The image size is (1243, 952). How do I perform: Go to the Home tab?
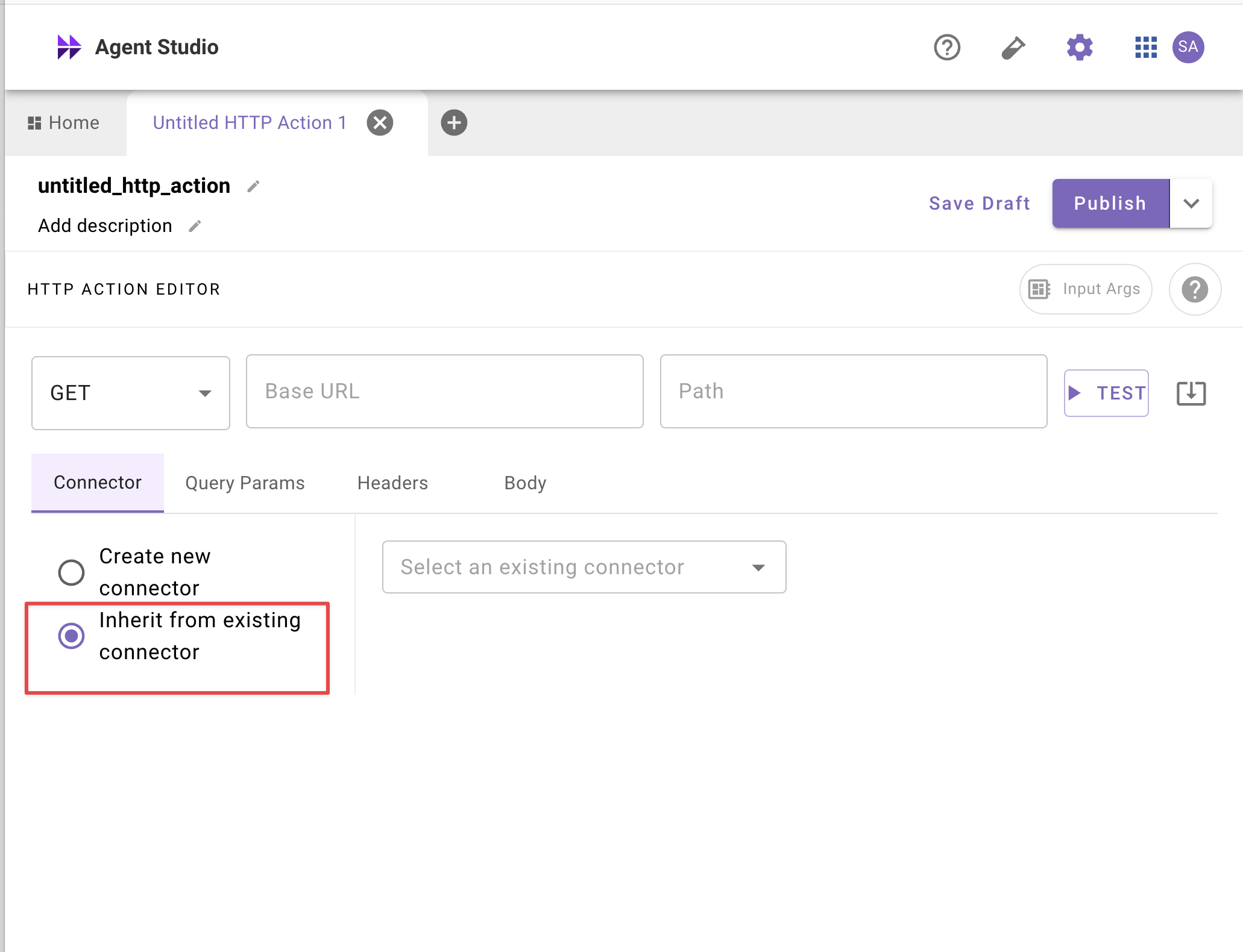click(64, 123)
